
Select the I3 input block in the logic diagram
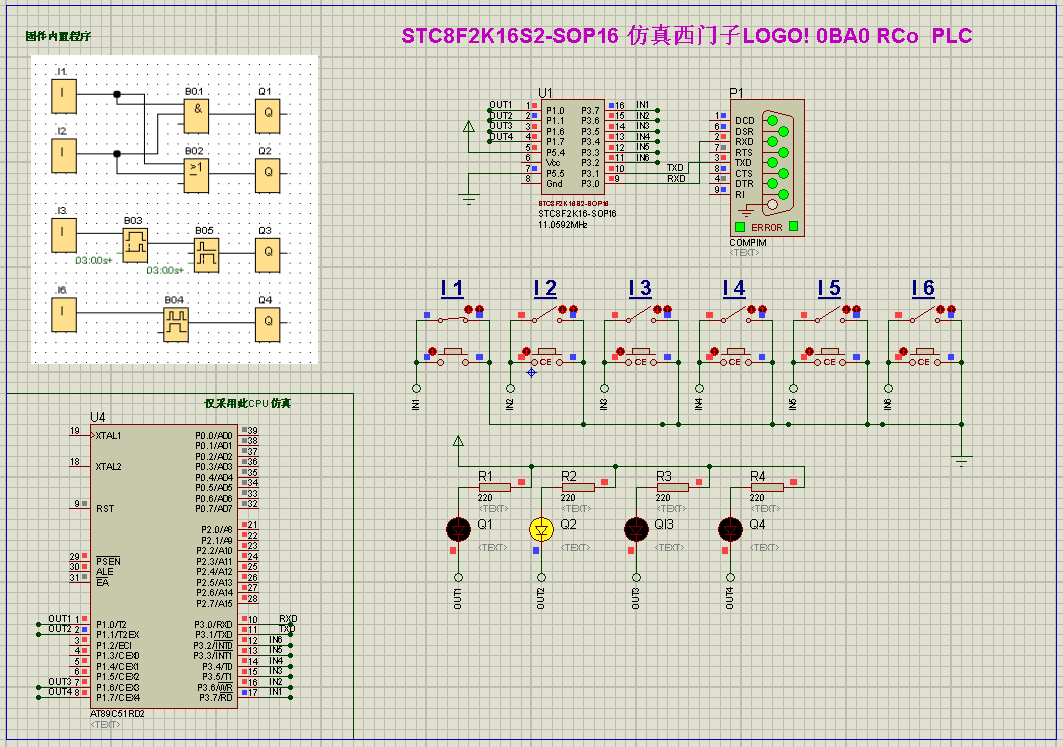(x=64, y=235)
